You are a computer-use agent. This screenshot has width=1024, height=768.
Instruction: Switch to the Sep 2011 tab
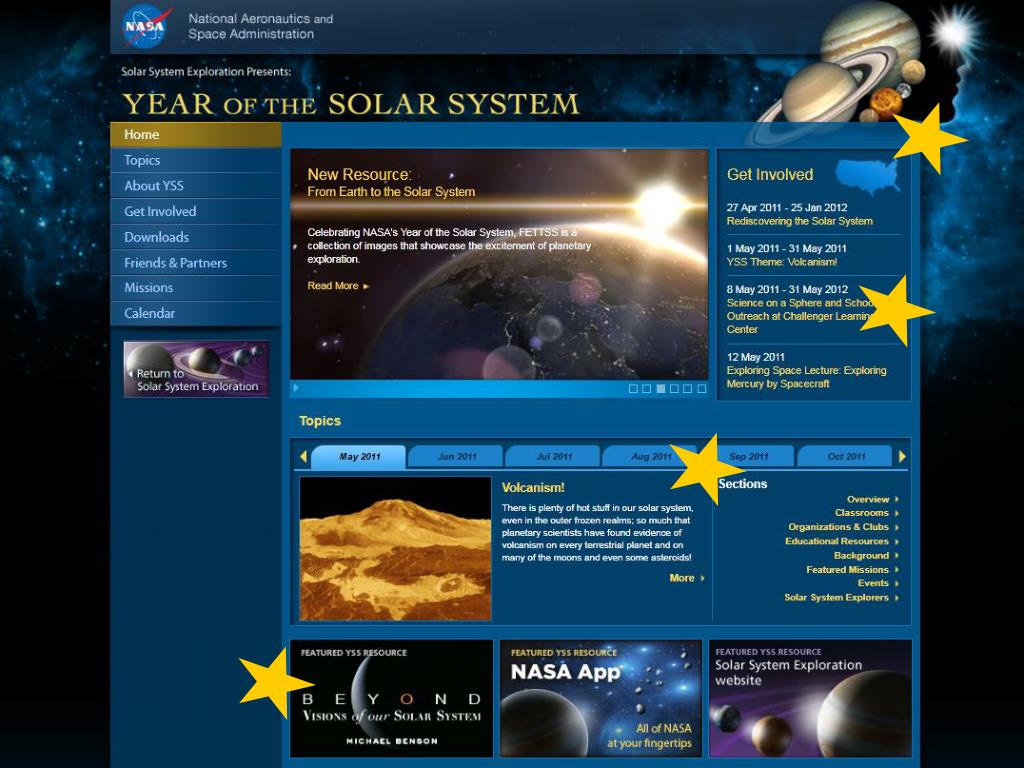click(748, 456)
